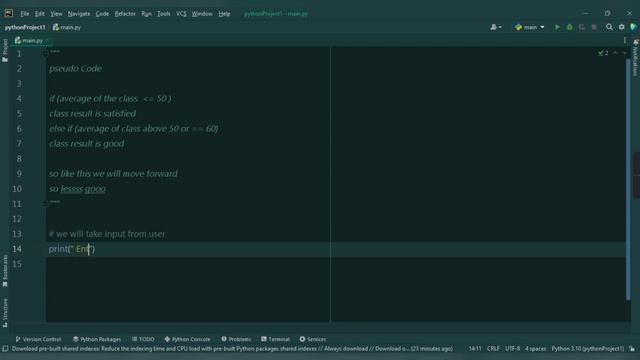Open Problems tool window
Image resolution: width=640 pixels, height=360 pixels.
236,339
